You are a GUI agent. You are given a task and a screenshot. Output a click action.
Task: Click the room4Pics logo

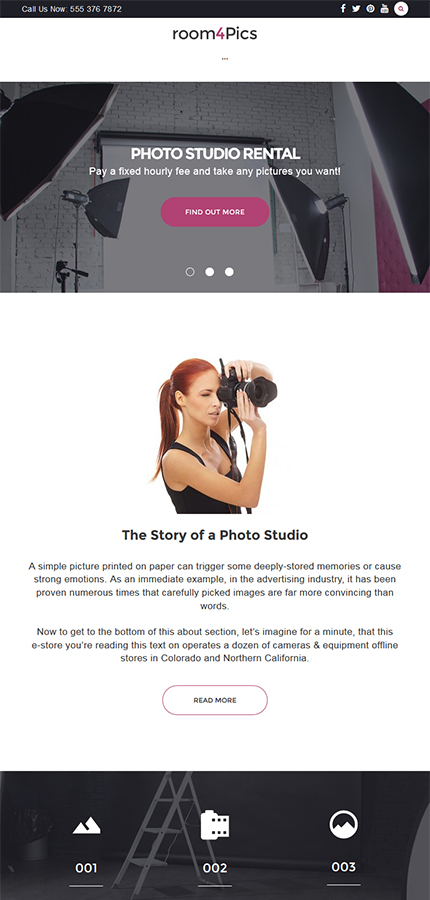pos(215,34)
